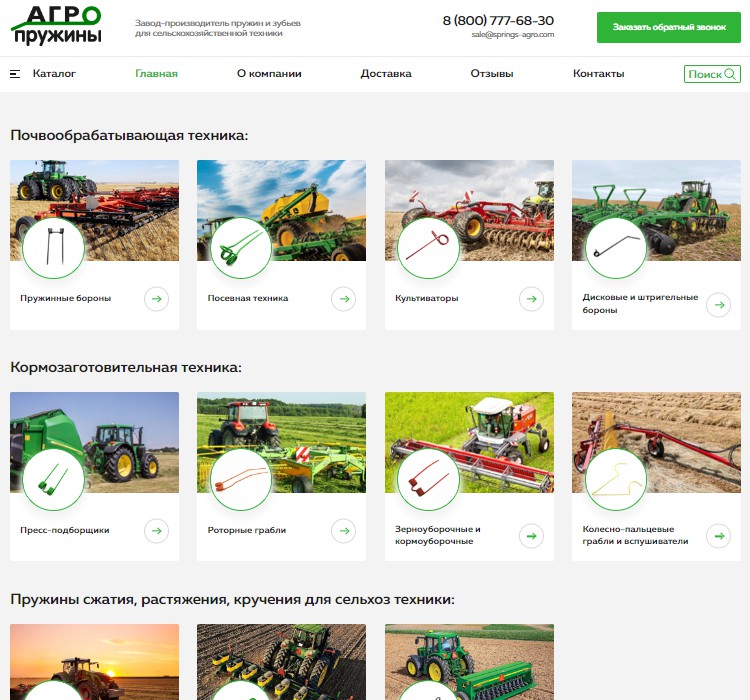Click red coil tine icon on Культиваторы

[x=429, y=247]
